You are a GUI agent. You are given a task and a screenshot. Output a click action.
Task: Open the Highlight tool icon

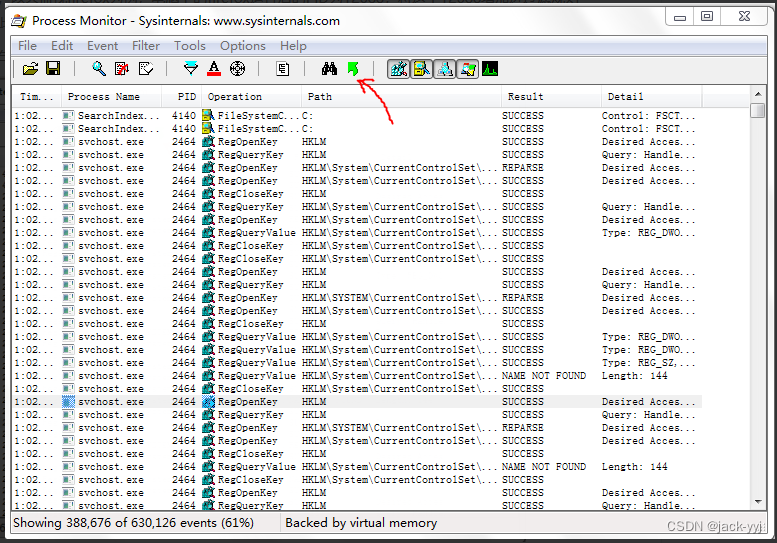[x=214, y=69]
